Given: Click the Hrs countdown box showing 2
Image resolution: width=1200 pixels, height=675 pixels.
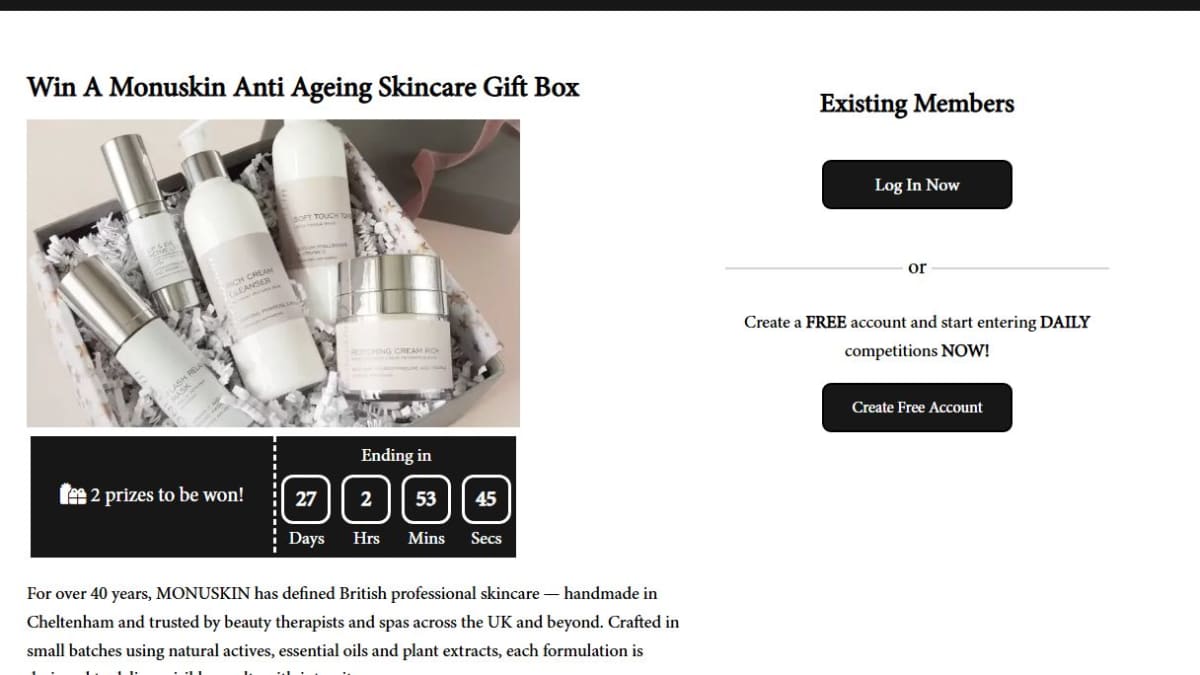Looking at the screenshot, I should coord(366,499).
